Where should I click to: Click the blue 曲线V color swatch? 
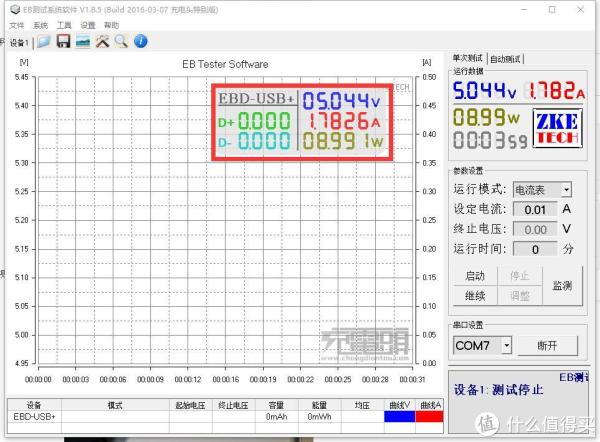[399, 416]
